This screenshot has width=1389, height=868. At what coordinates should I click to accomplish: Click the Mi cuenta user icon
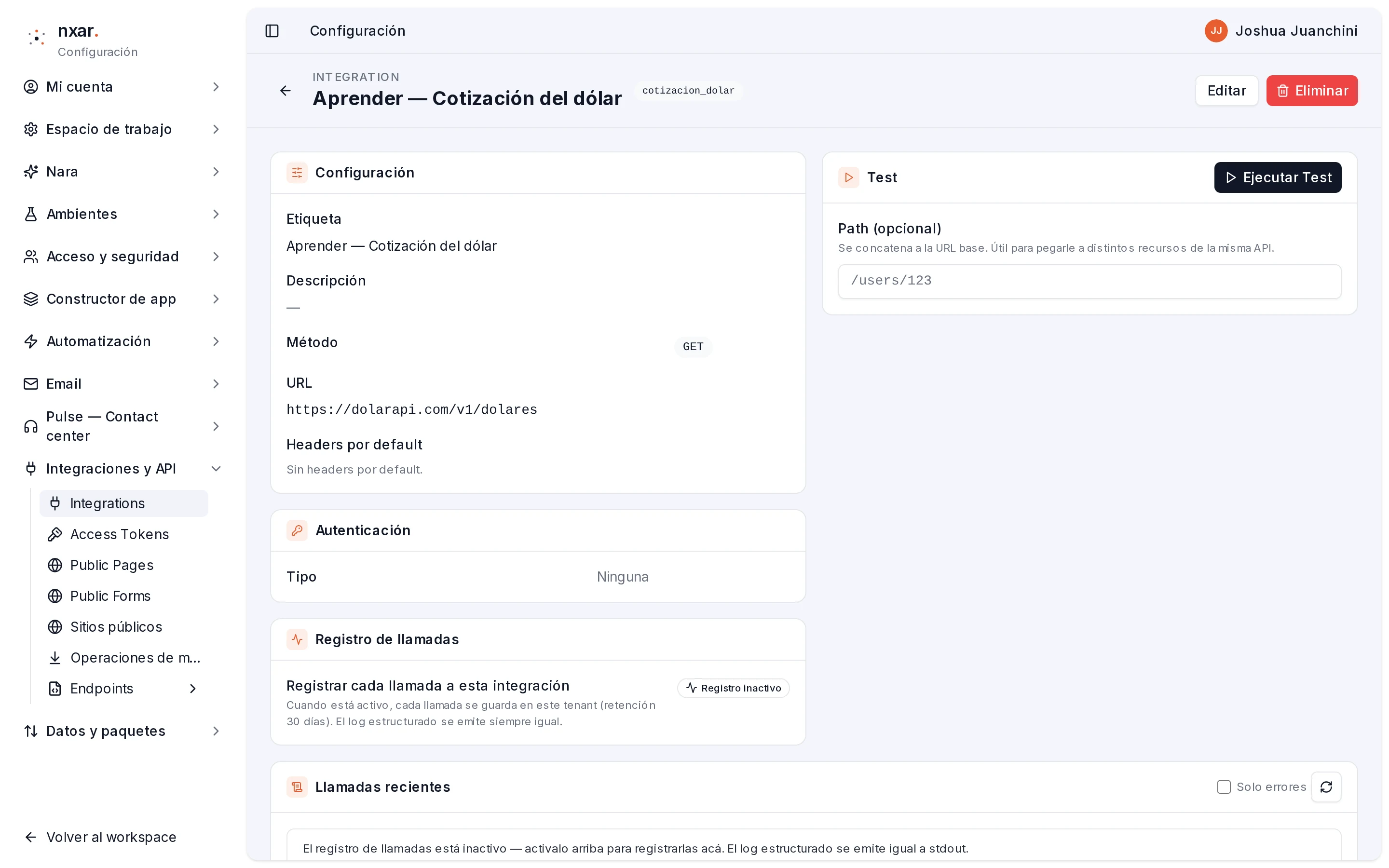(31, 87)
